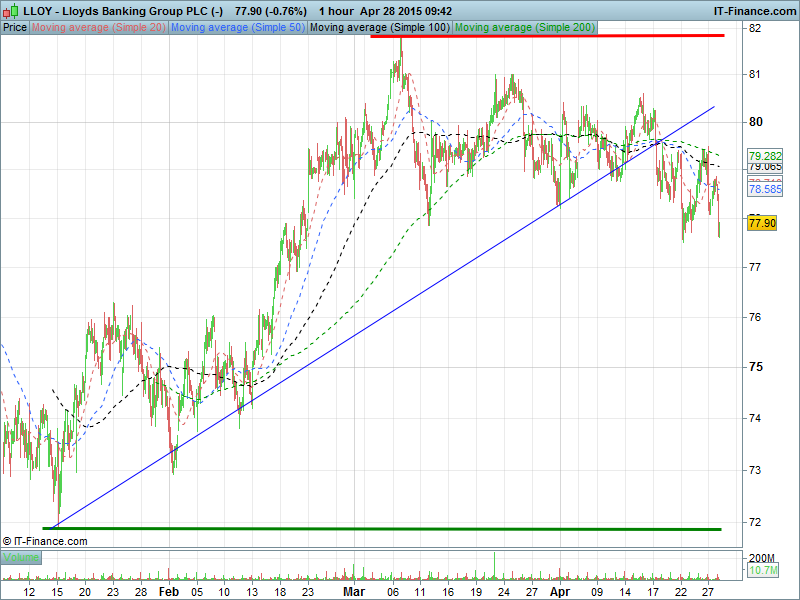This screenshot has height=600, width=800.
Task: Click the '1 hour' timeframe in header
Action: click(x=334, y=11)
